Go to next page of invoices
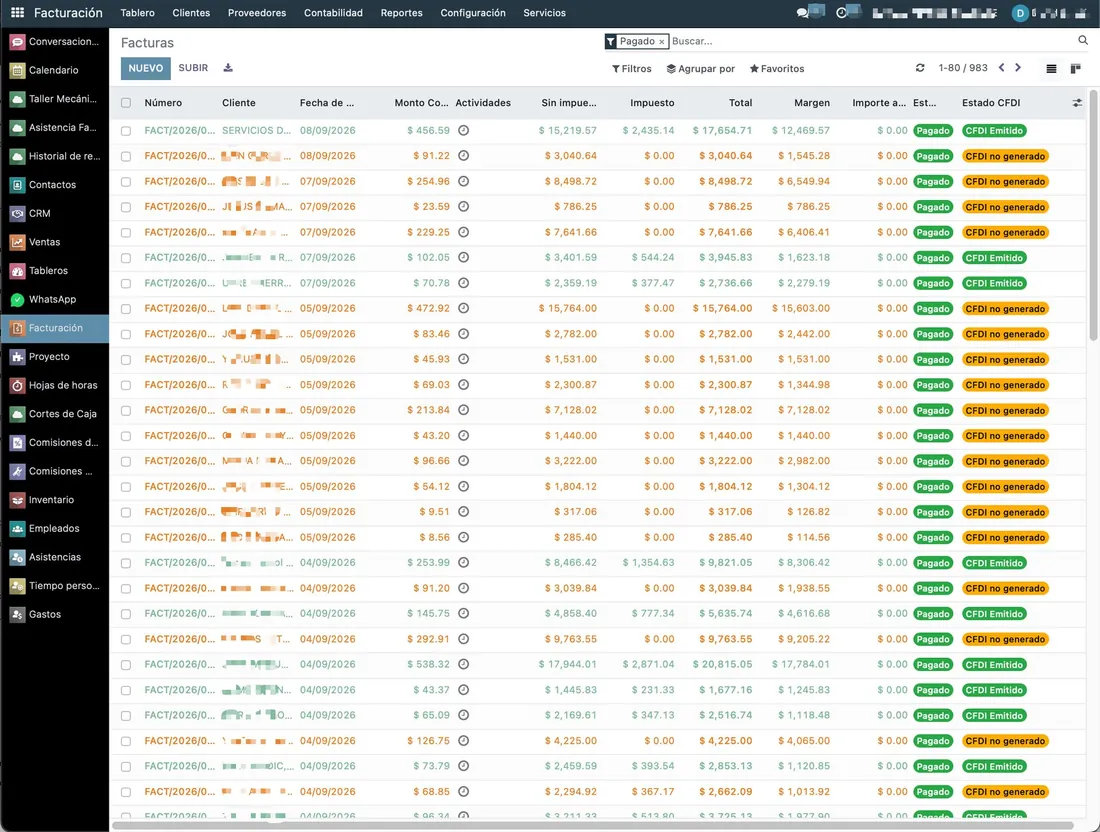 [x=1018, y=68]
